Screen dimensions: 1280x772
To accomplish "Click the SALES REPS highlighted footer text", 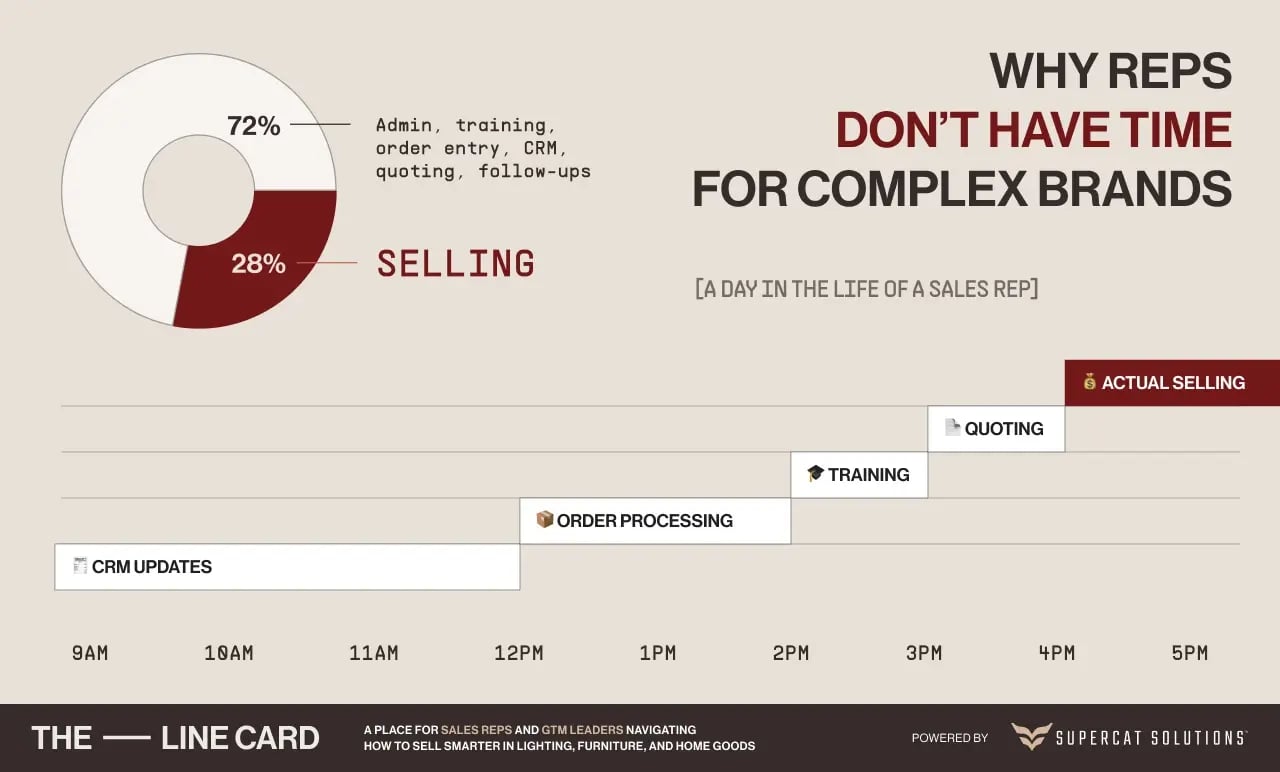I will [475, 730].
